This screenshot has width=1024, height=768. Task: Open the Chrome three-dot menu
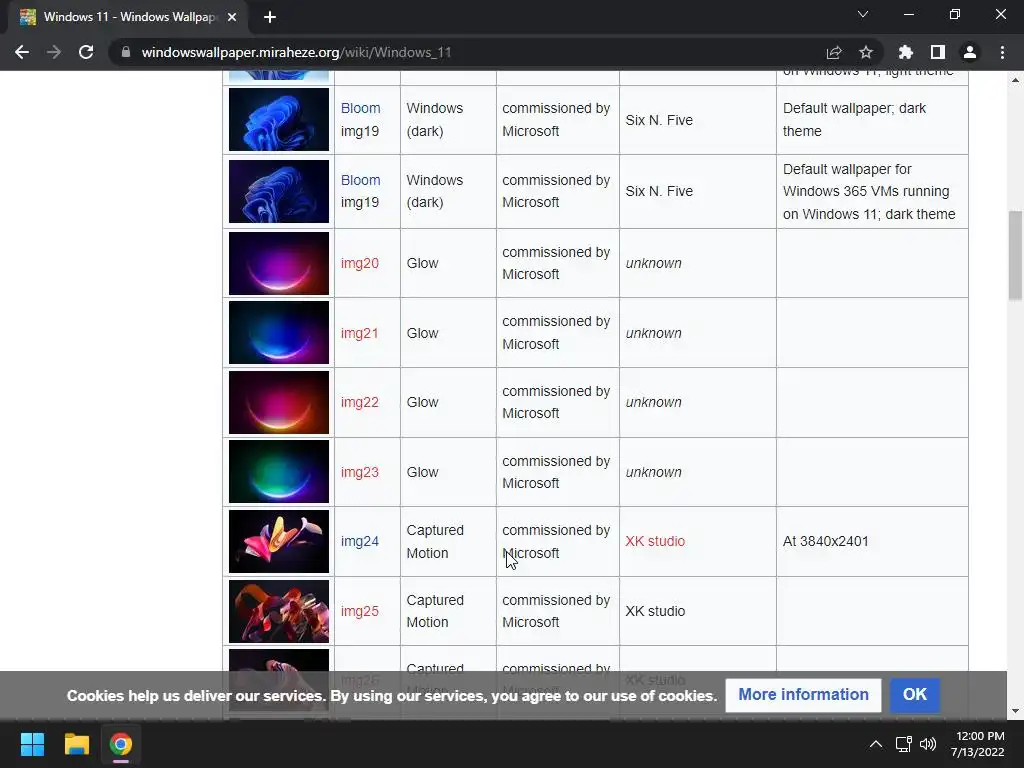click(x=1002, y=52)
